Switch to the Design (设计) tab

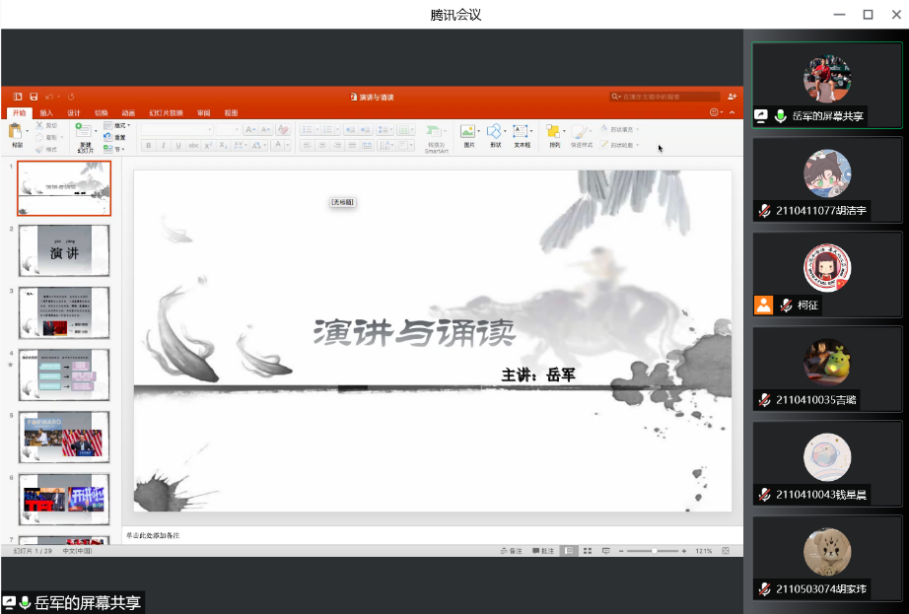74,113
